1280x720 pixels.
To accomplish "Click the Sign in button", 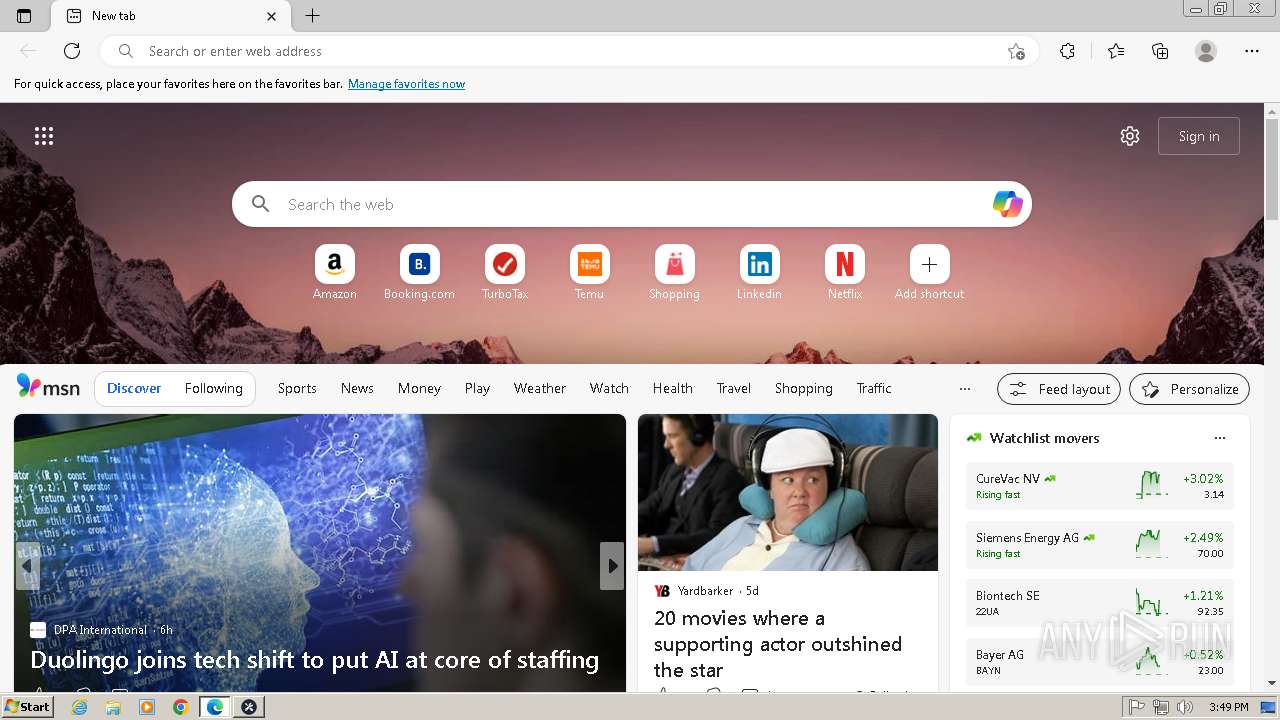I will click(1199, 136).
